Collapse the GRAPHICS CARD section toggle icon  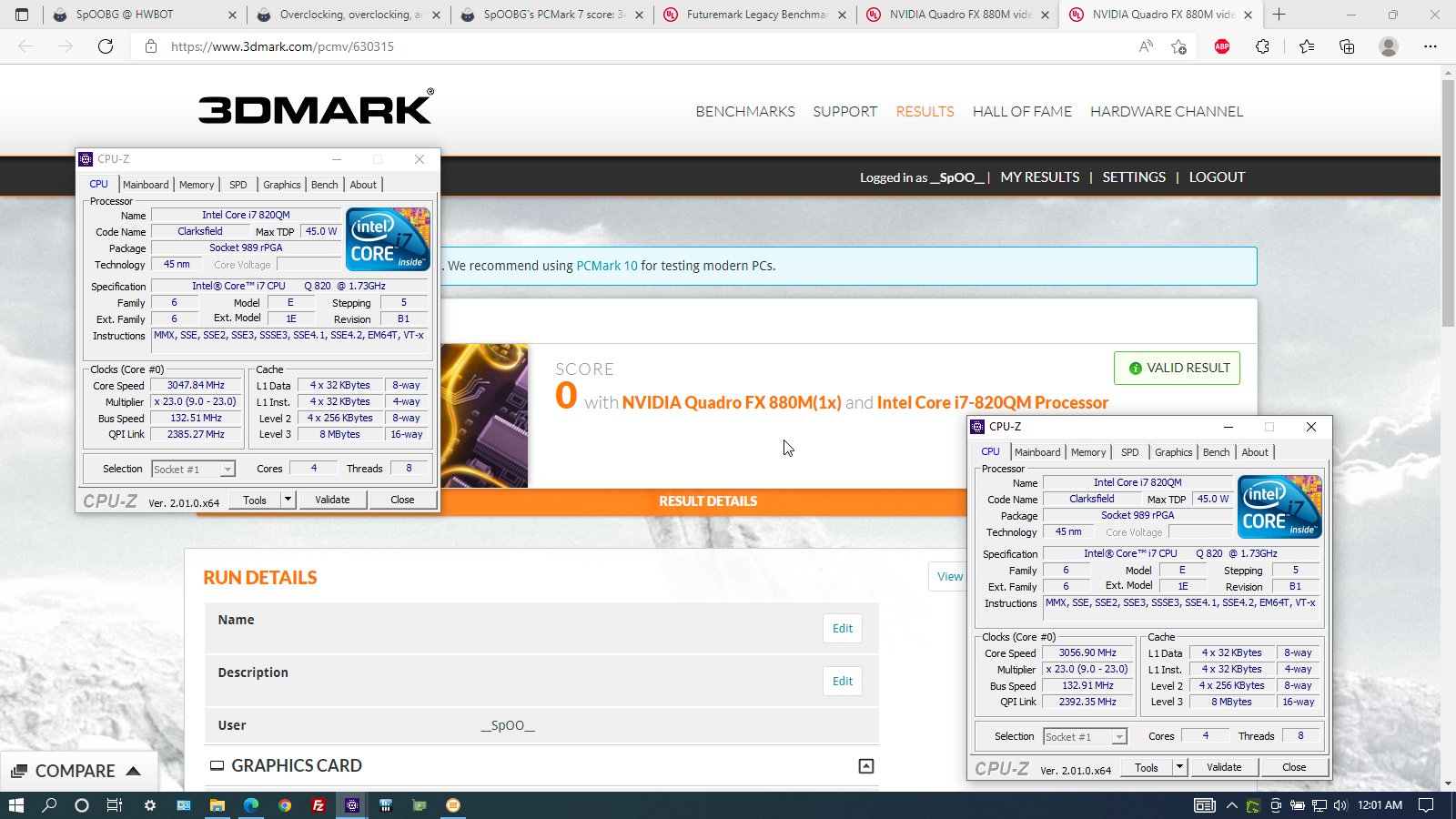pos(866,766)
